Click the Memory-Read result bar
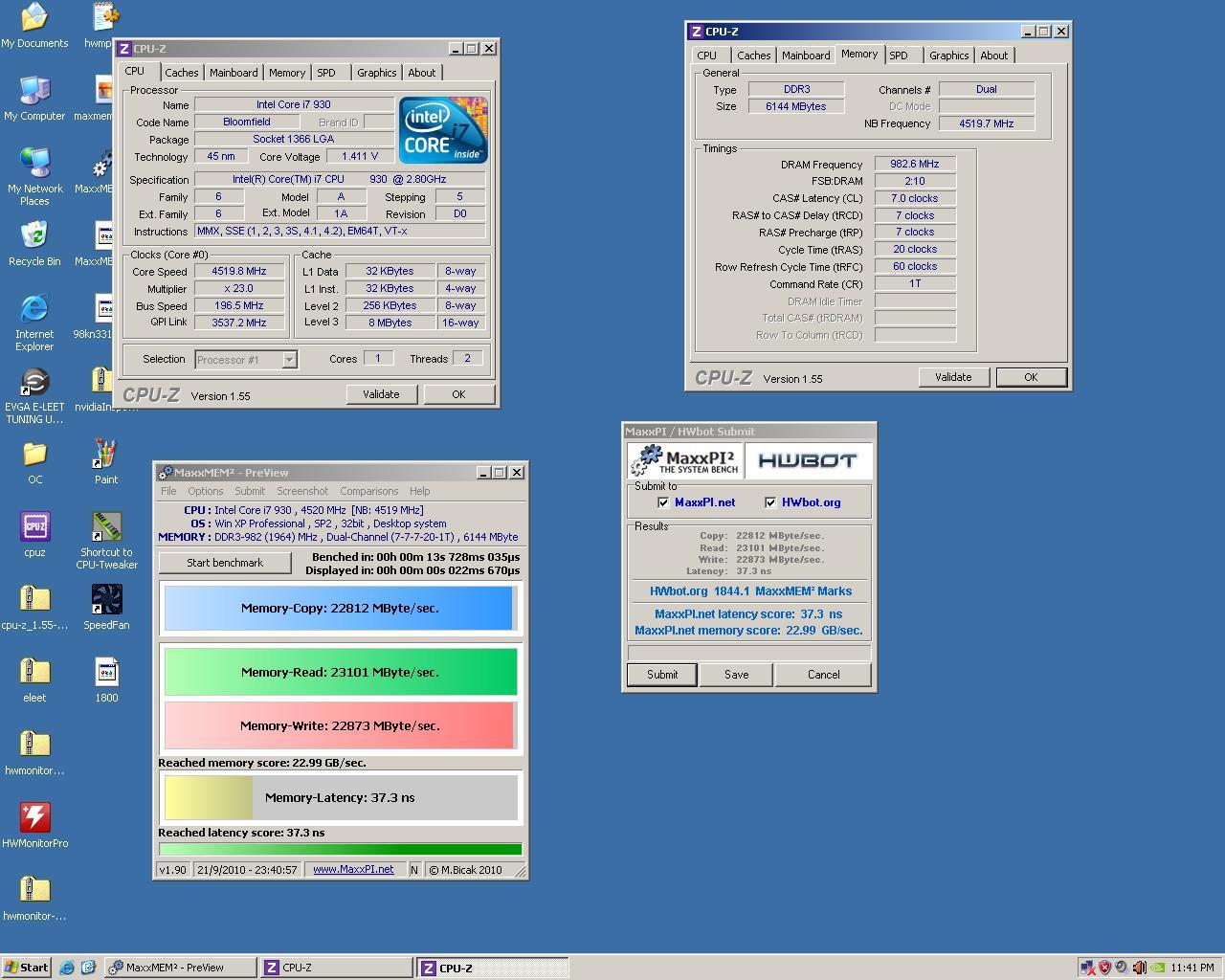Image resolution: width=1225 pixels, height=980 pixels. 341,672
